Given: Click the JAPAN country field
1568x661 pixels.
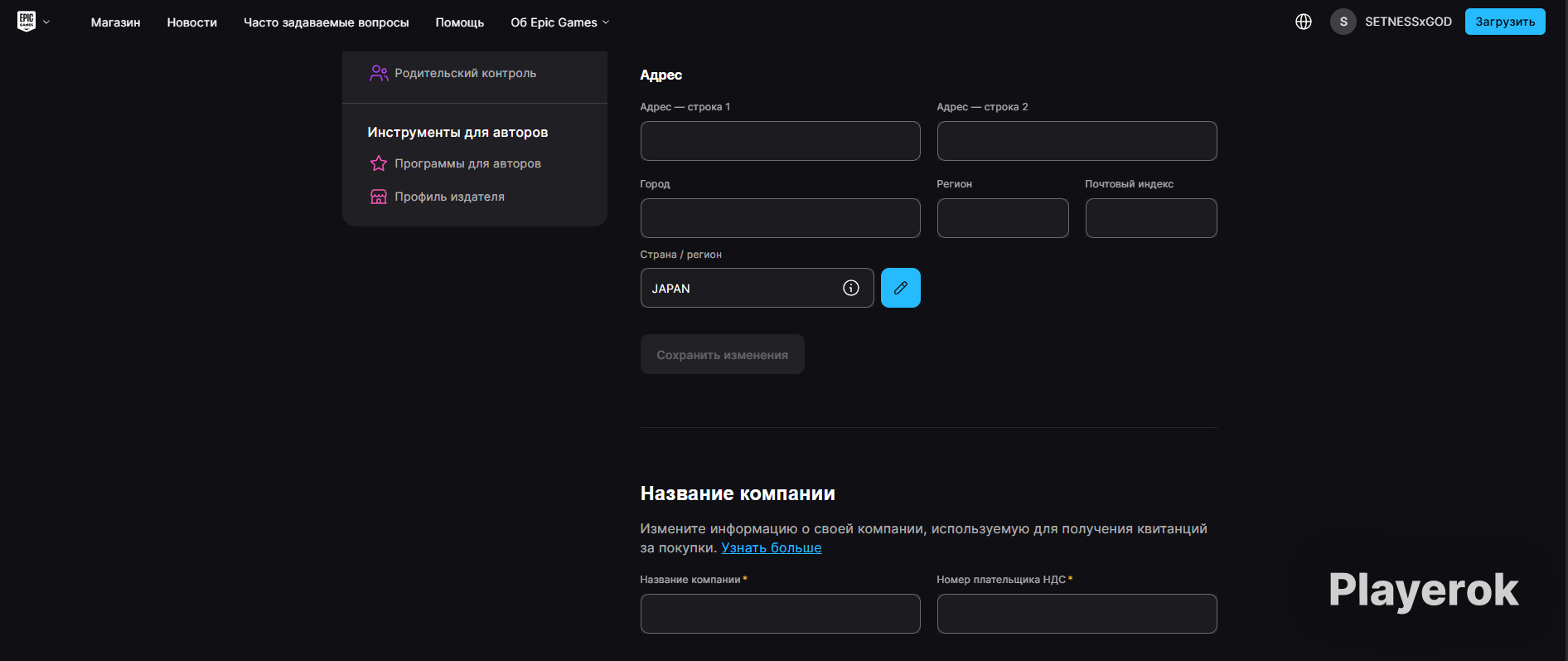Looking at the screenshot, I should (757, 288).
